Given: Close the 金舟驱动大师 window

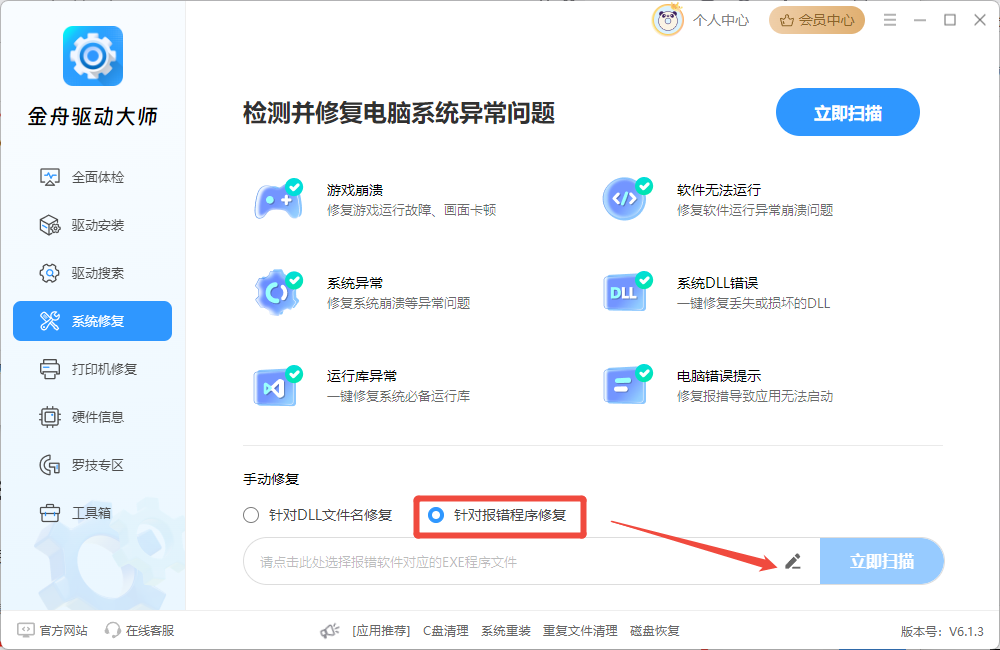Looking at the screenshot, I should (x=980, y=20).
